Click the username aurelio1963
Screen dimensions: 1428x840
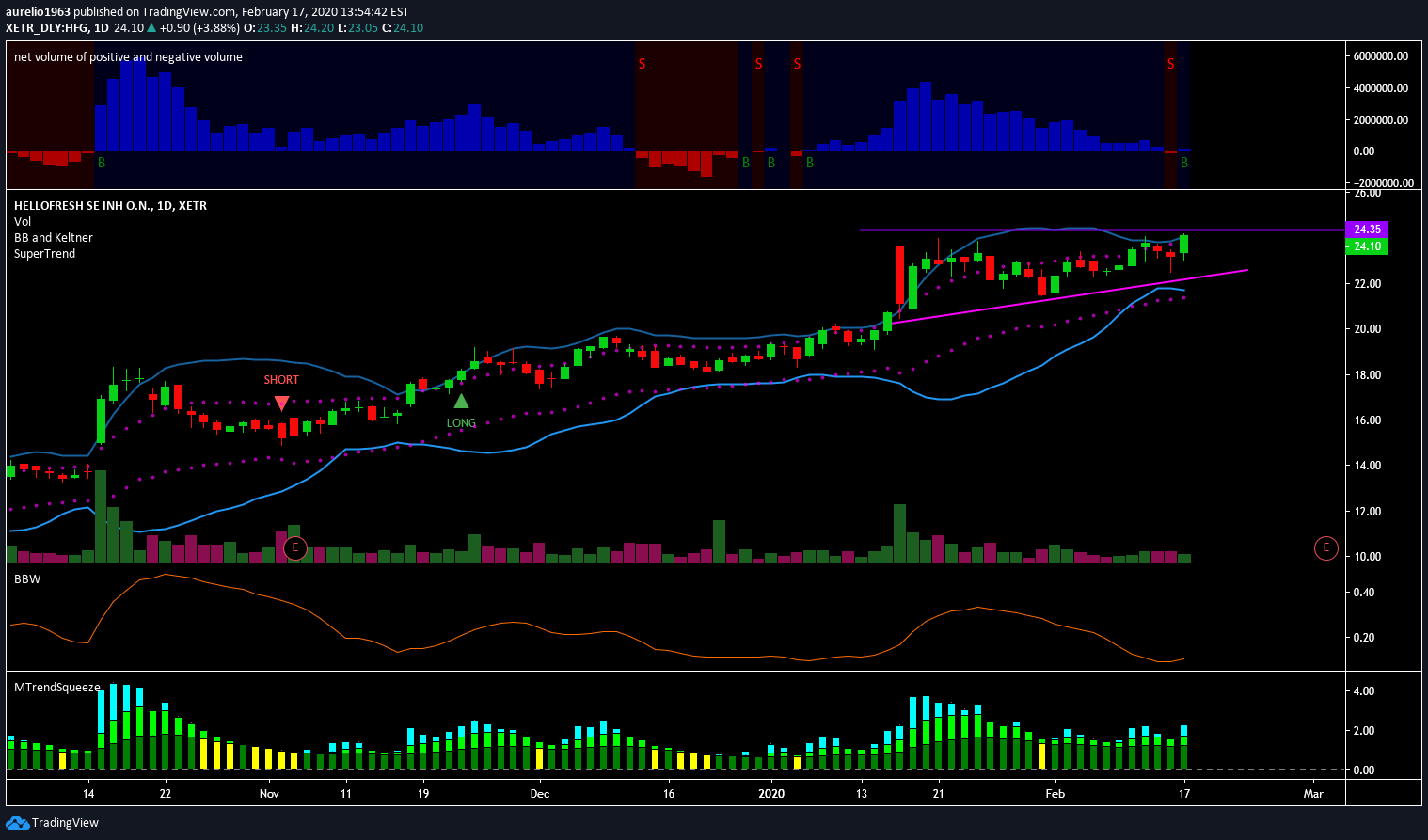[38, 12]
